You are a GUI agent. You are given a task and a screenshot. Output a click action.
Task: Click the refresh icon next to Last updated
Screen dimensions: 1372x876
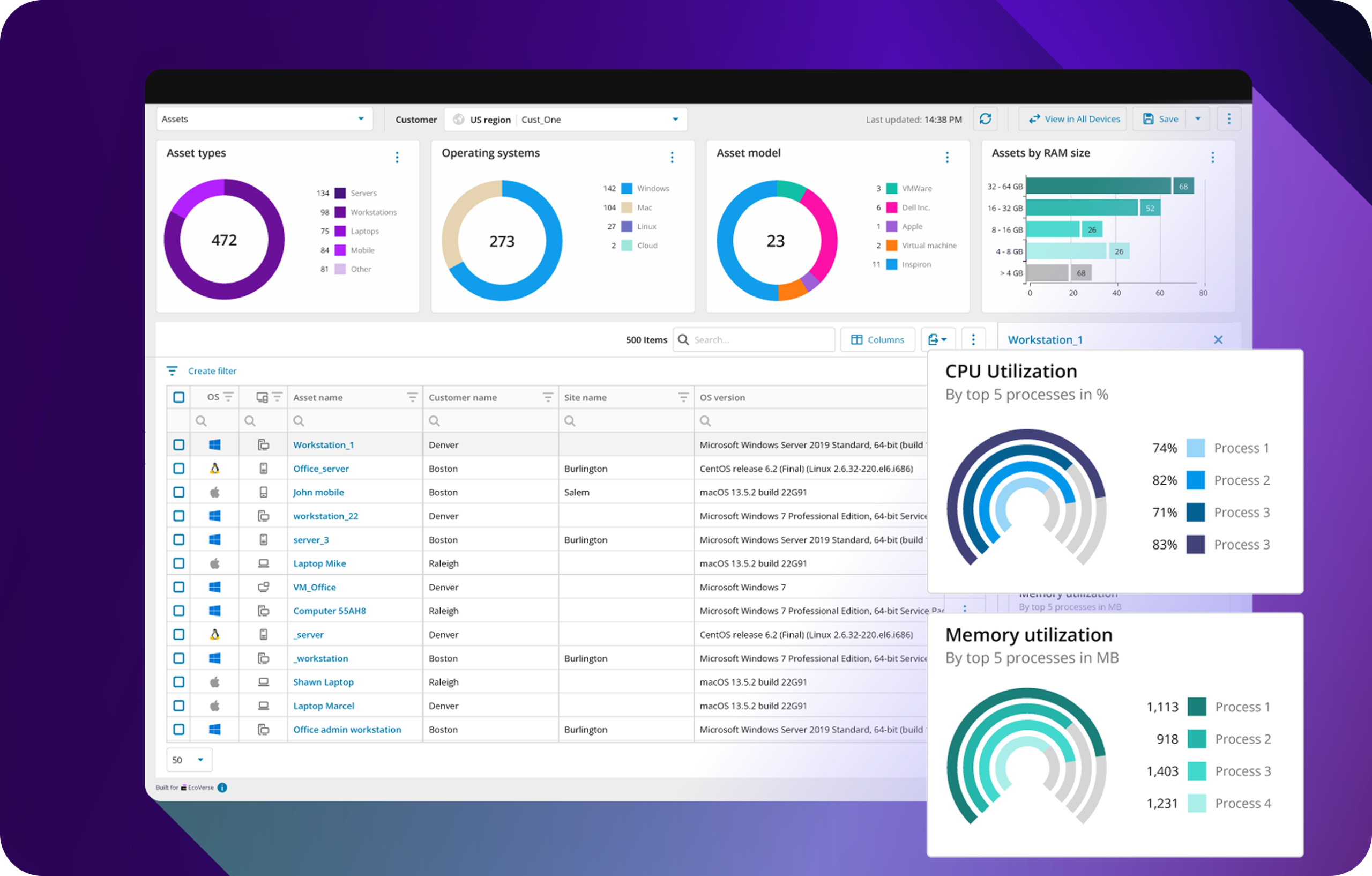coord(985,119)
